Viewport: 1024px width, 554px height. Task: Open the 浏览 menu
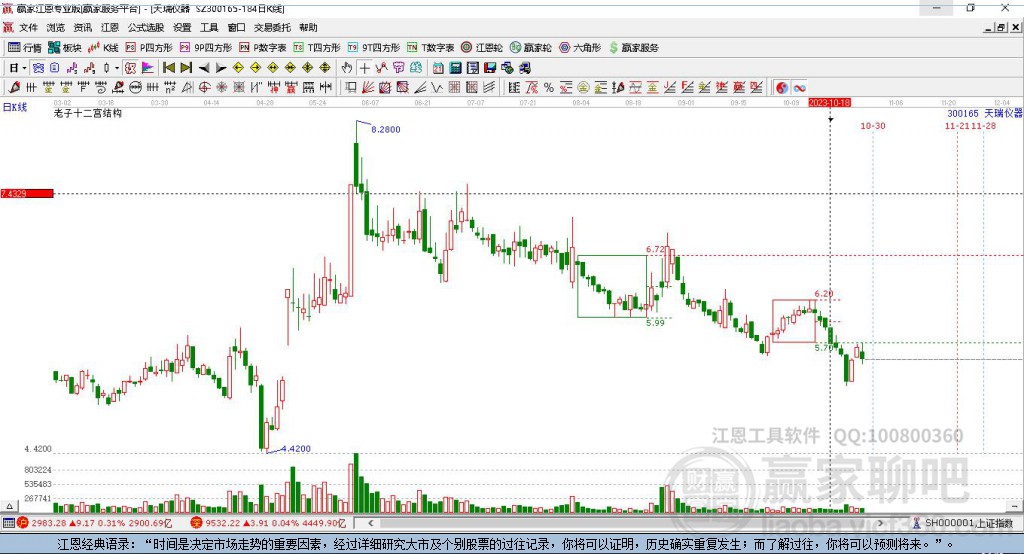56,27
